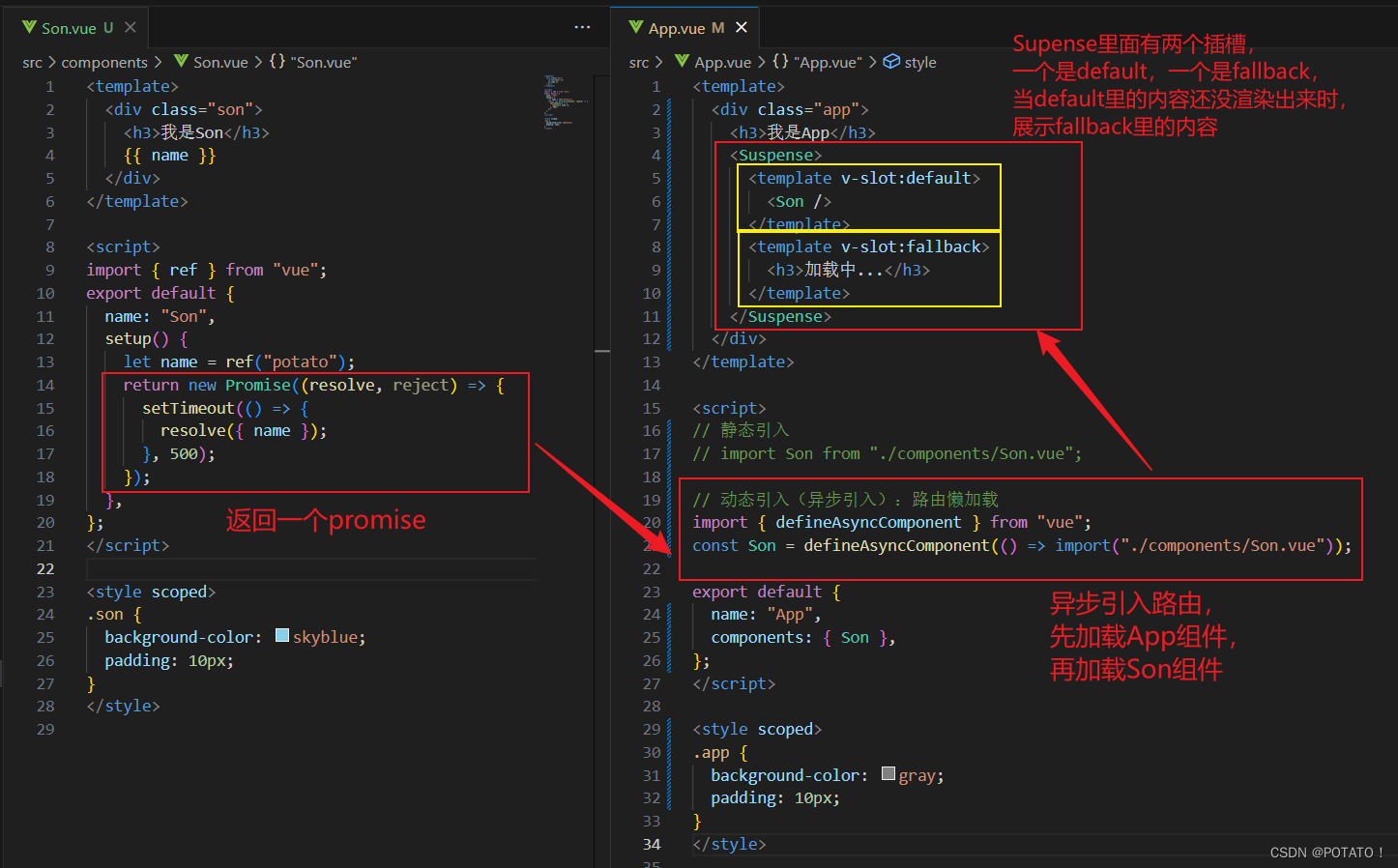Click the "<style scoped>" line in Son.vue
This screenshot has width=1398, height=868.
[151, 592]
